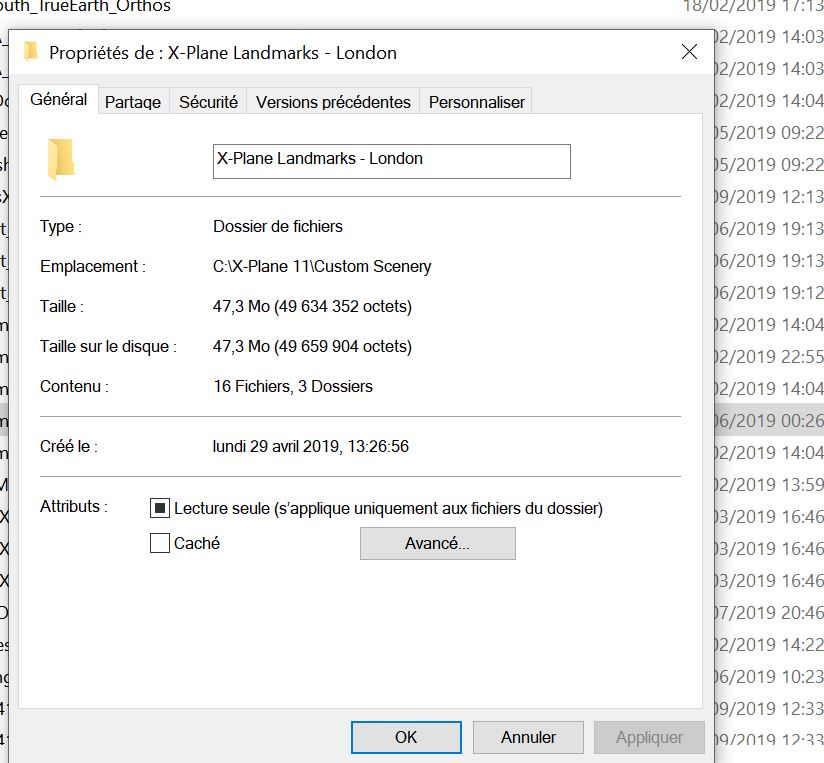Select the Explorer row dated 2019 12:13
Image resolution: width=824 pixels, height=763 pixels.
[x=768, y=197]
